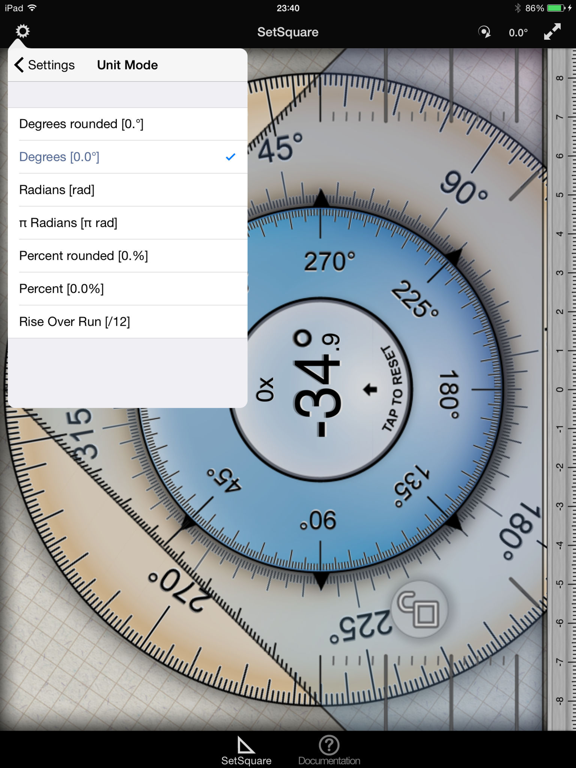Image resolution: width=576 pixels, height=768 pixels.
Task: Select Degrees [0.0°] unit mode
Action: click(128, 157)
